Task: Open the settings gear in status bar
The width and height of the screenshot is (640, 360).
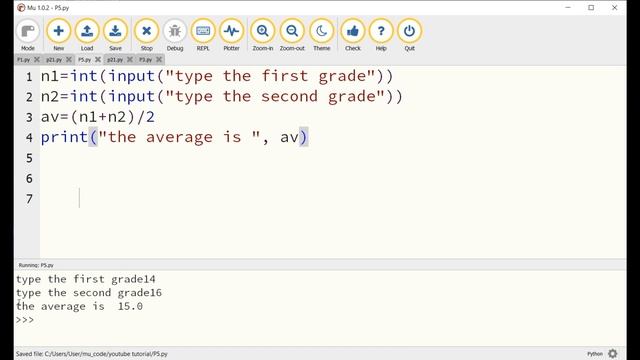Action: [x=613, y=353]
